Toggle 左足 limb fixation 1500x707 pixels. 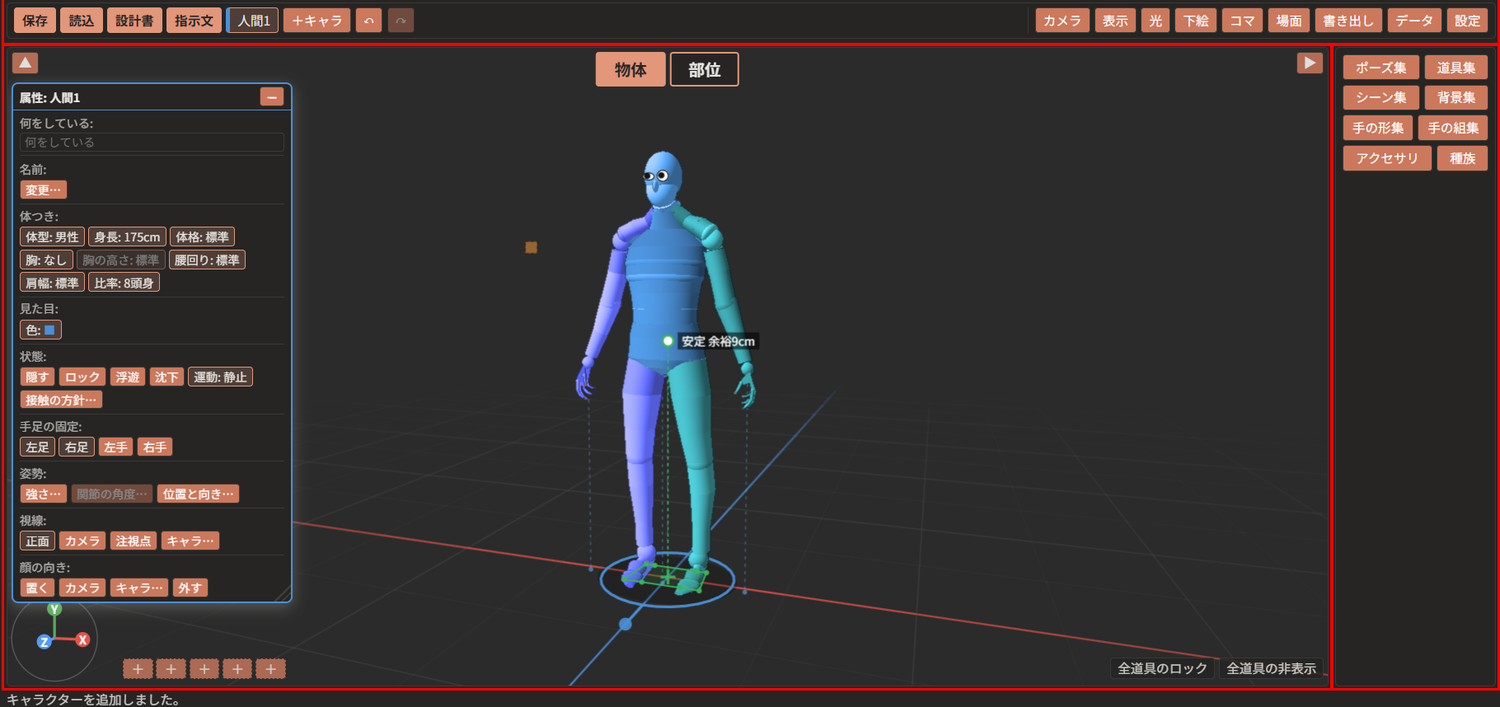pyautogui.click(x=38, y=447)
